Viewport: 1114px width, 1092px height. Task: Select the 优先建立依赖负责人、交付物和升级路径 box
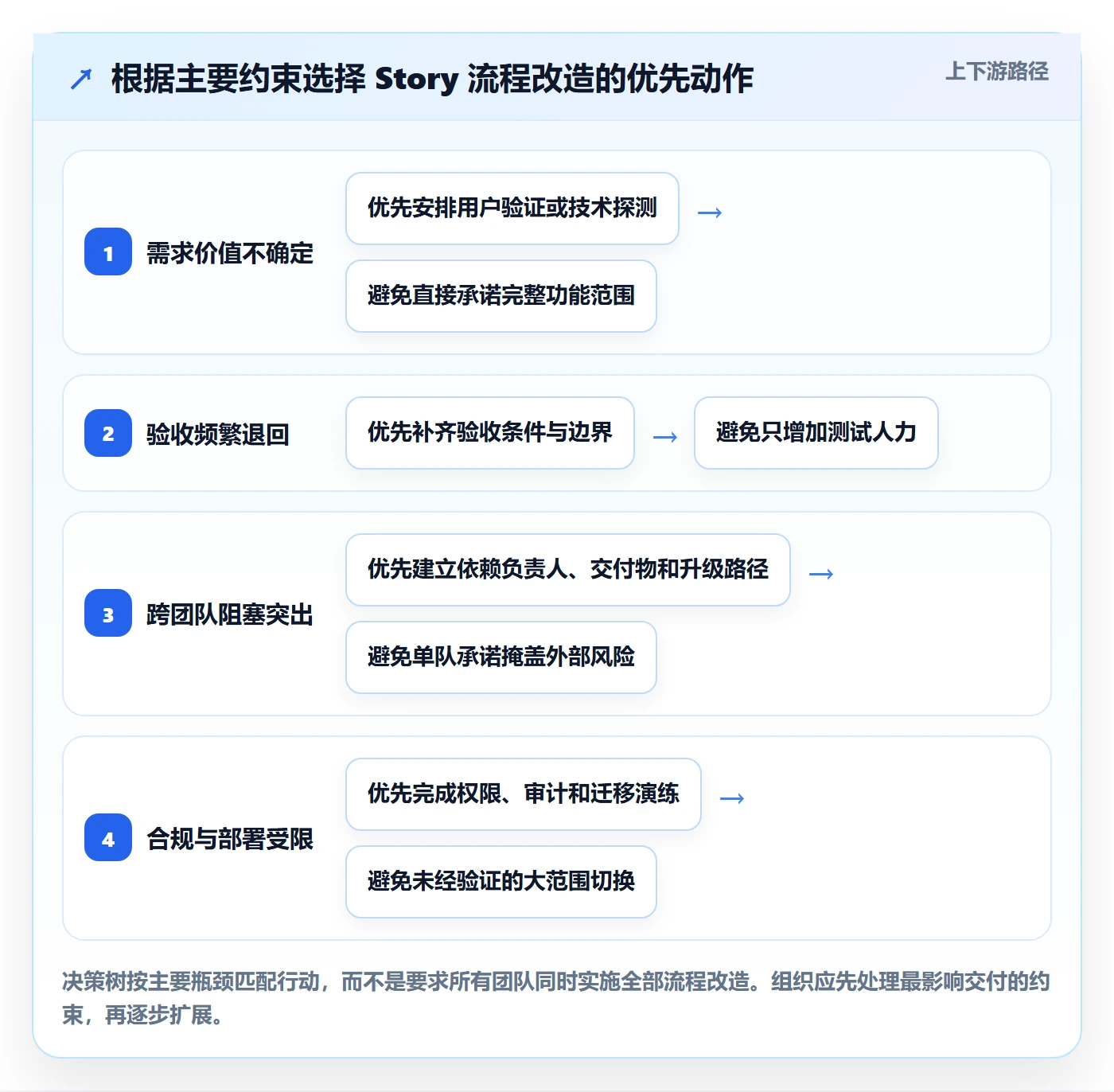point(568,570)
